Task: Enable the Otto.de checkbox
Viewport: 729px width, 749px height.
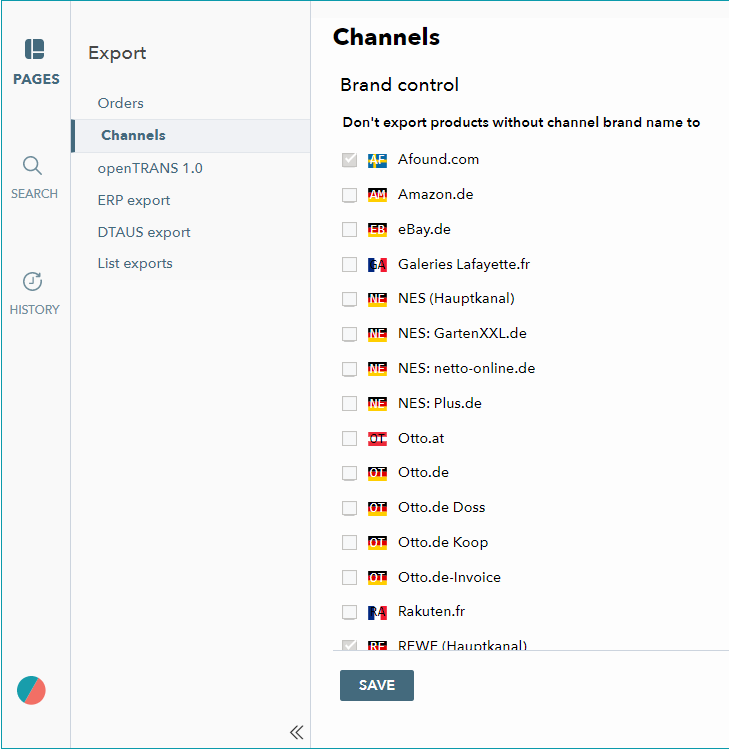Action: pos(349,473)
